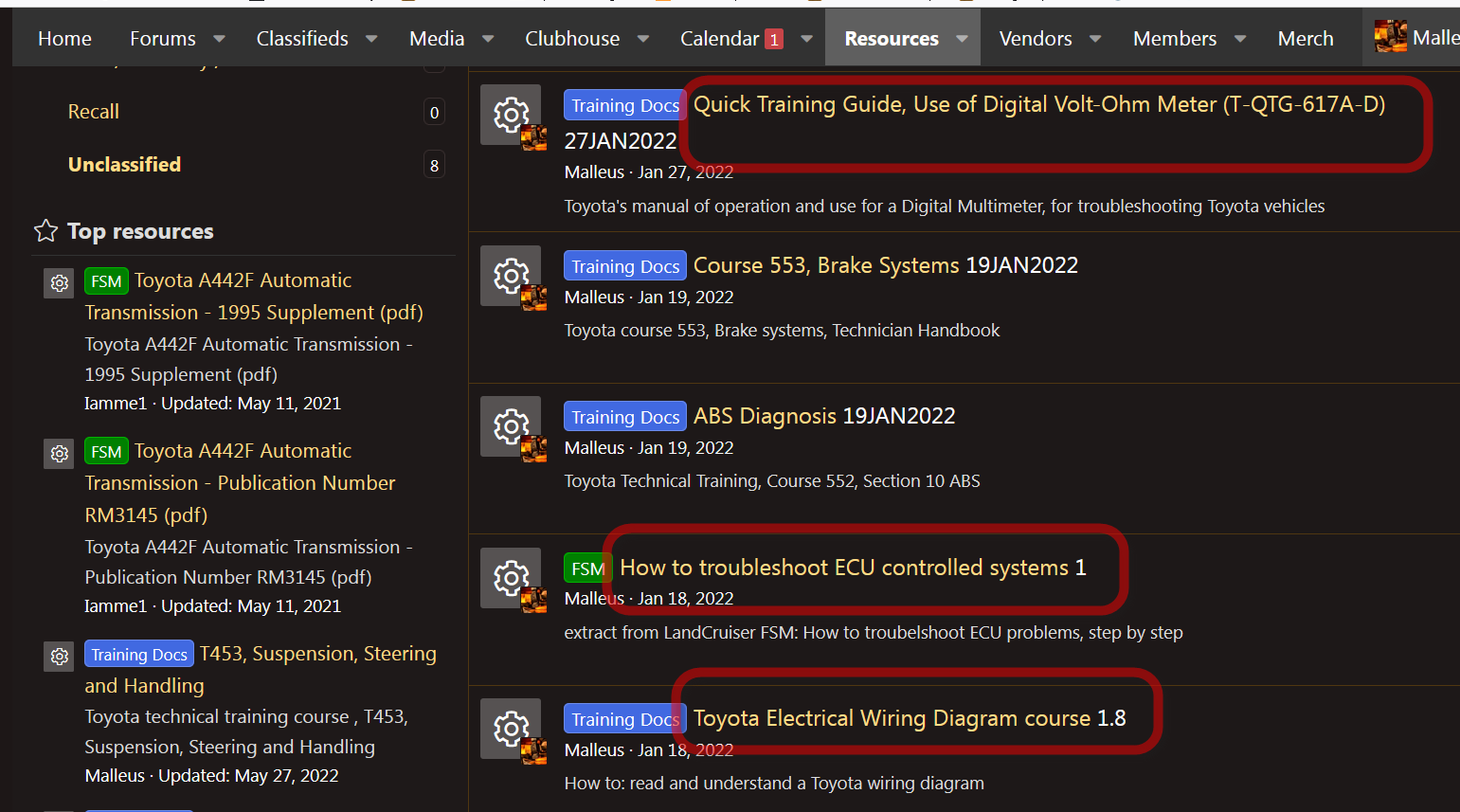Expand the Forums dropdown arrow
The width and height of the screenshot is (1460, 812).
tap(220, 39)
